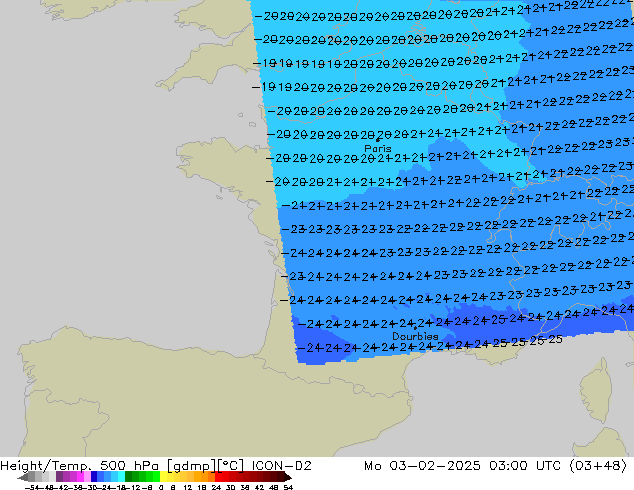
Task: Click the Mo 03-02-2025 date text
Action: pyautogui.click(x=423, y=466)
